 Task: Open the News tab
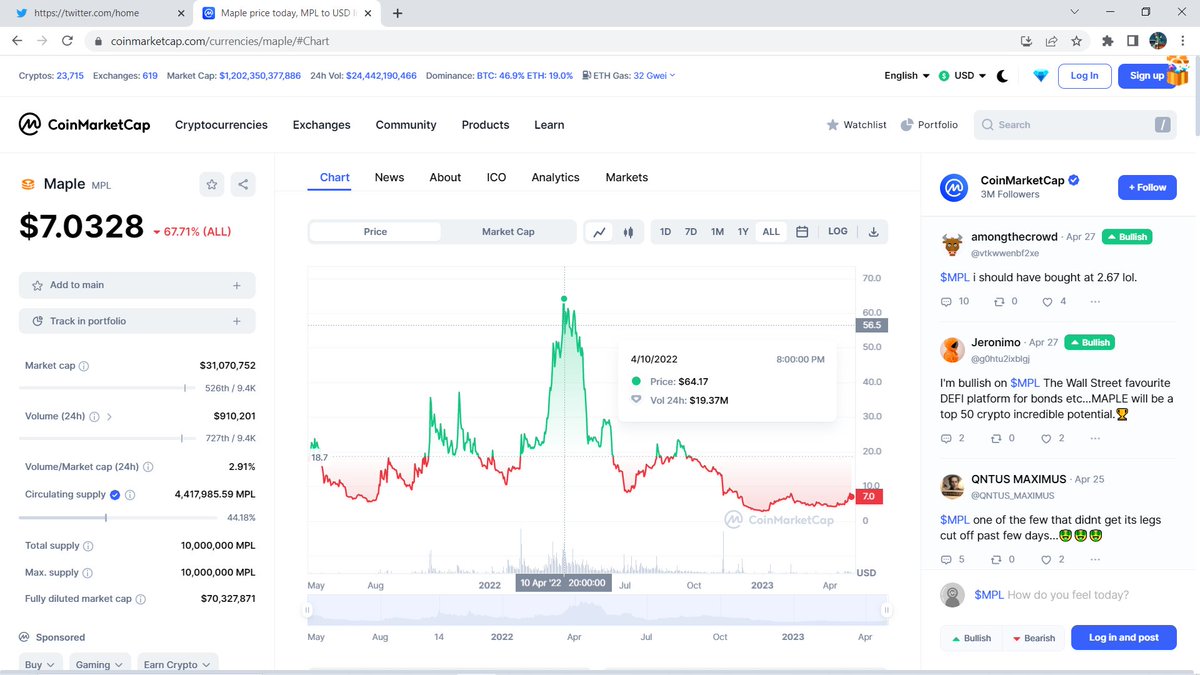click(x=389, y=177)
